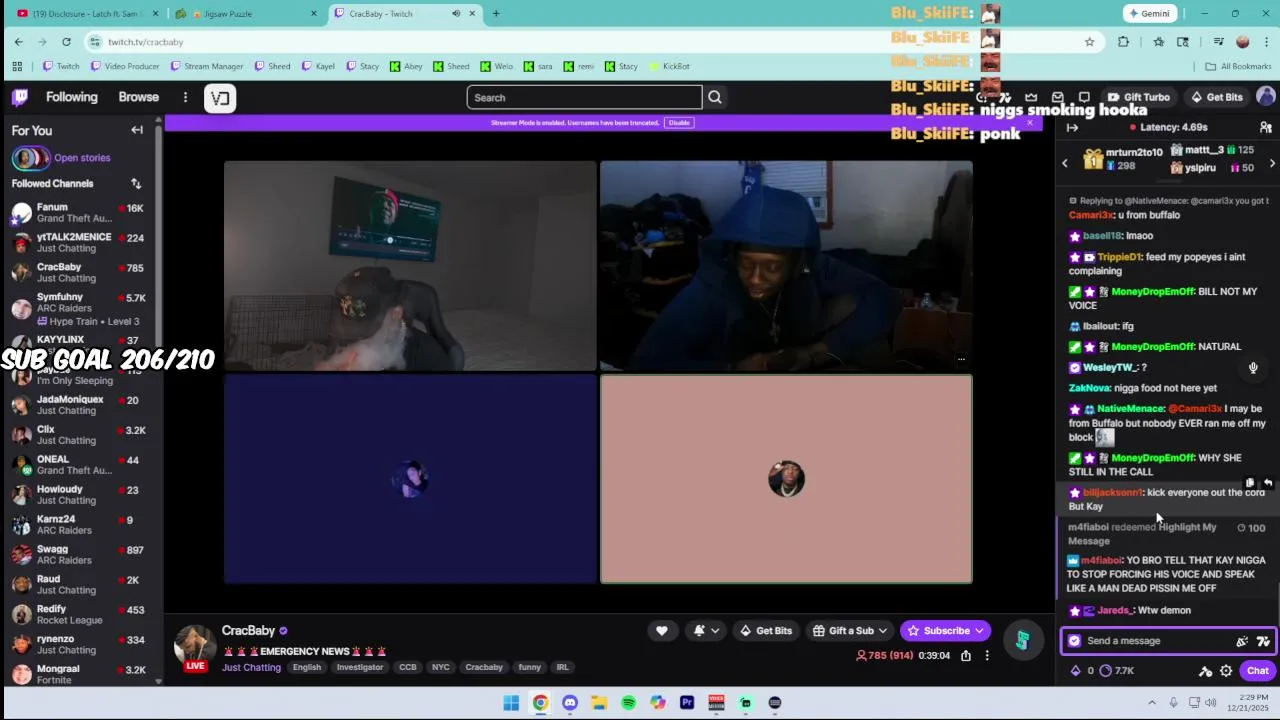Toggle the microphone icon beside chat
Screen dimensions: 1280x720
[1253, 368]
